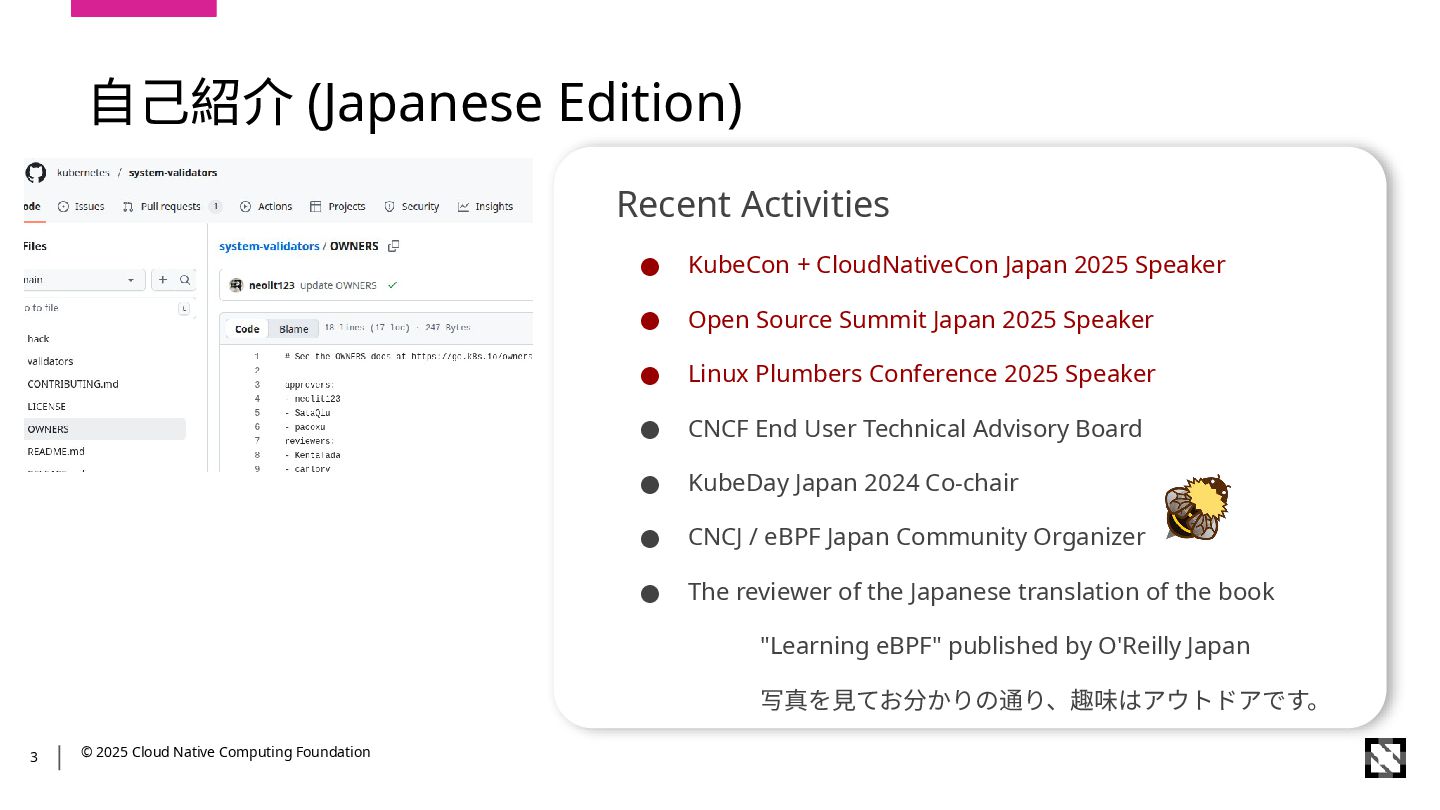
Task: Click the pull requests counter badge
Action: [x=215, y=207]
